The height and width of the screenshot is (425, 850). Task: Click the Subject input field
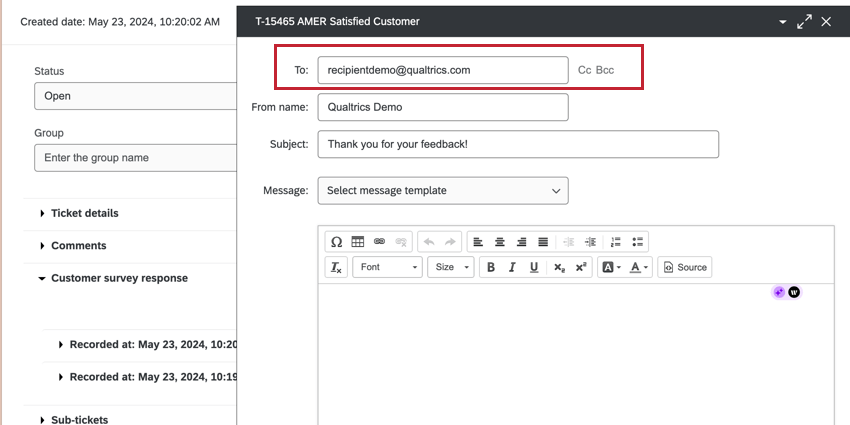click(x=518, y=144)
